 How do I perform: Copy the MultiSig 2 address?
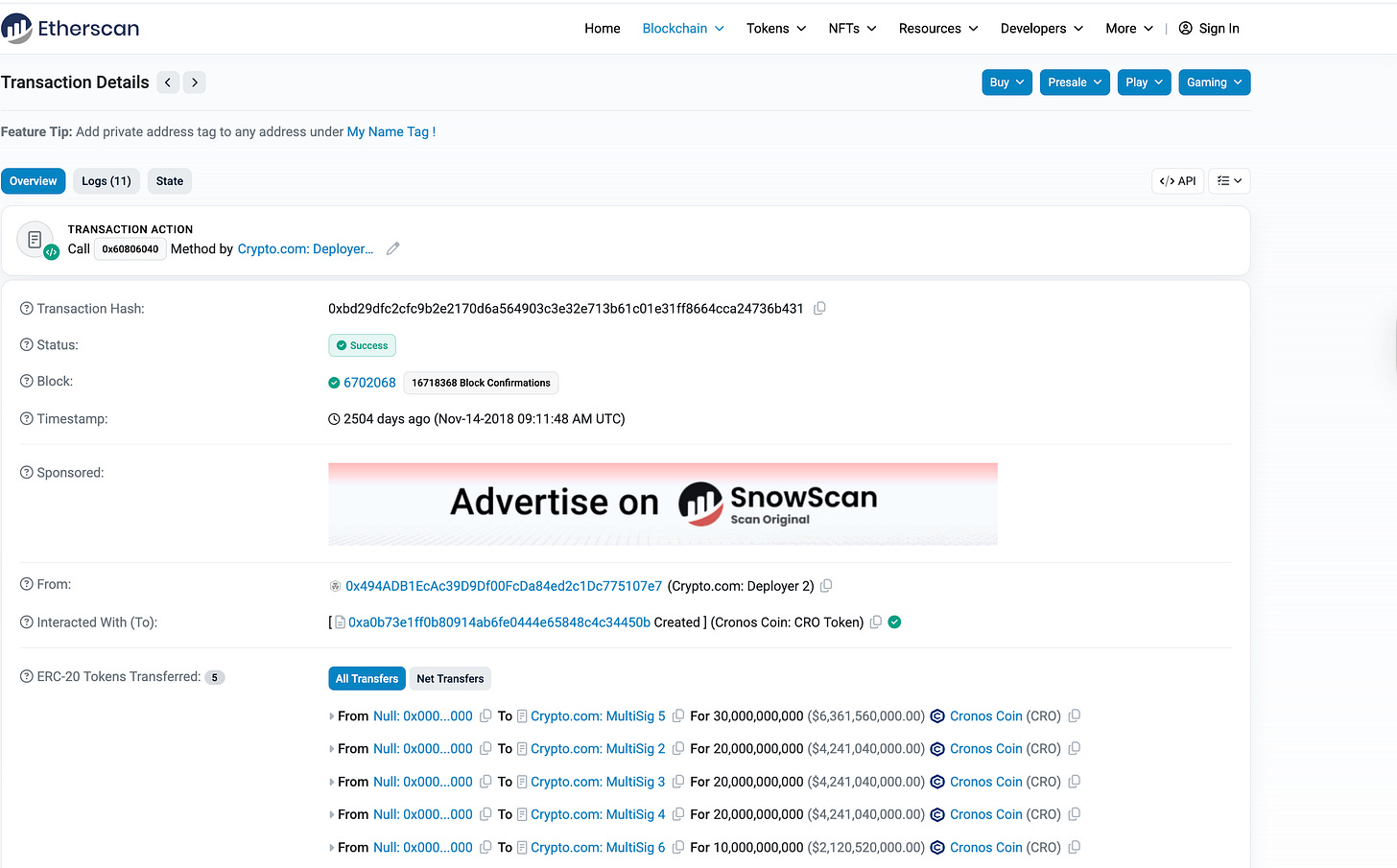tap(678, 749)
